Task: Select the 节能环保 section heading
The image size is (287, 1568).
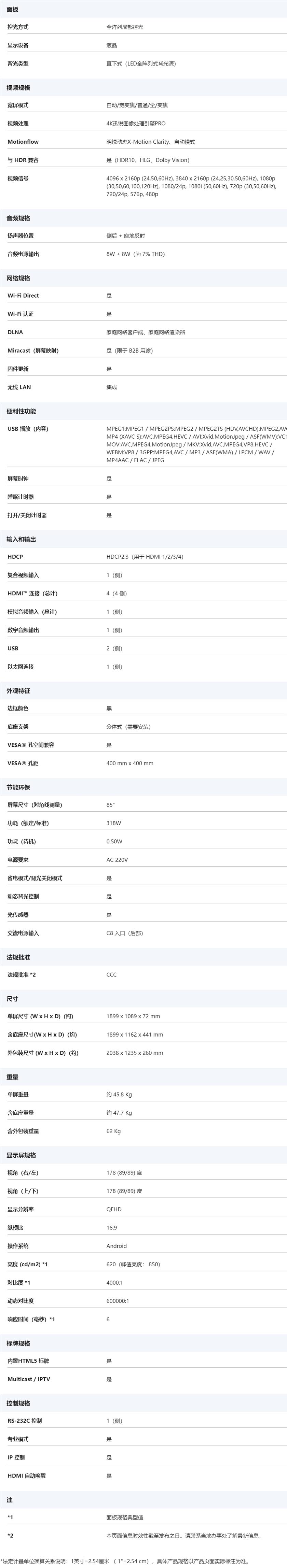Action: point(18,788)
